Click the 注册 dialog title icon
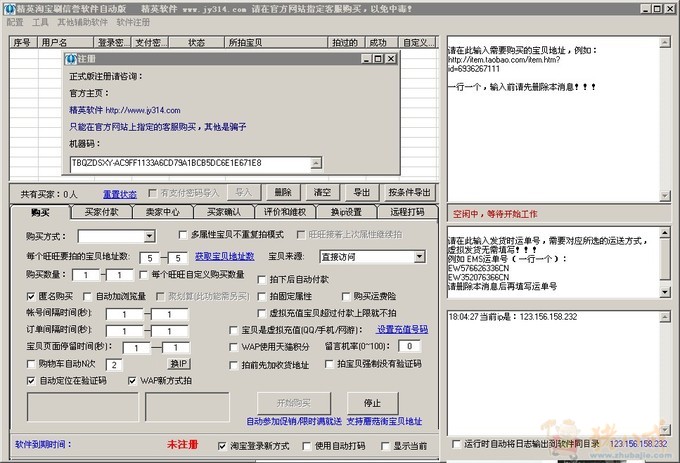The width and height of the screenshot is (680, 463). pos(71,59)
